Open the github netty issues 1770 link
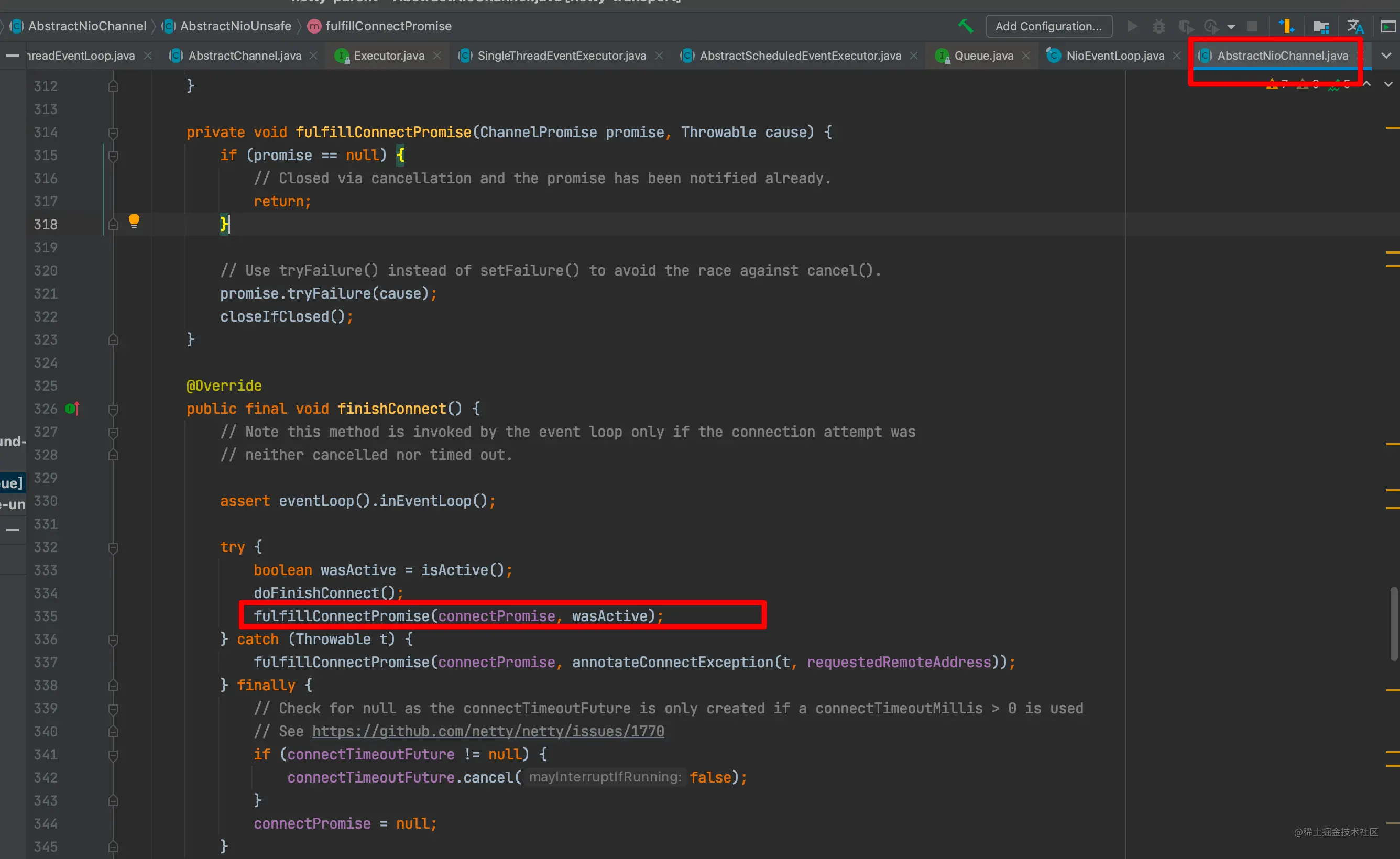 coord(488,731)
